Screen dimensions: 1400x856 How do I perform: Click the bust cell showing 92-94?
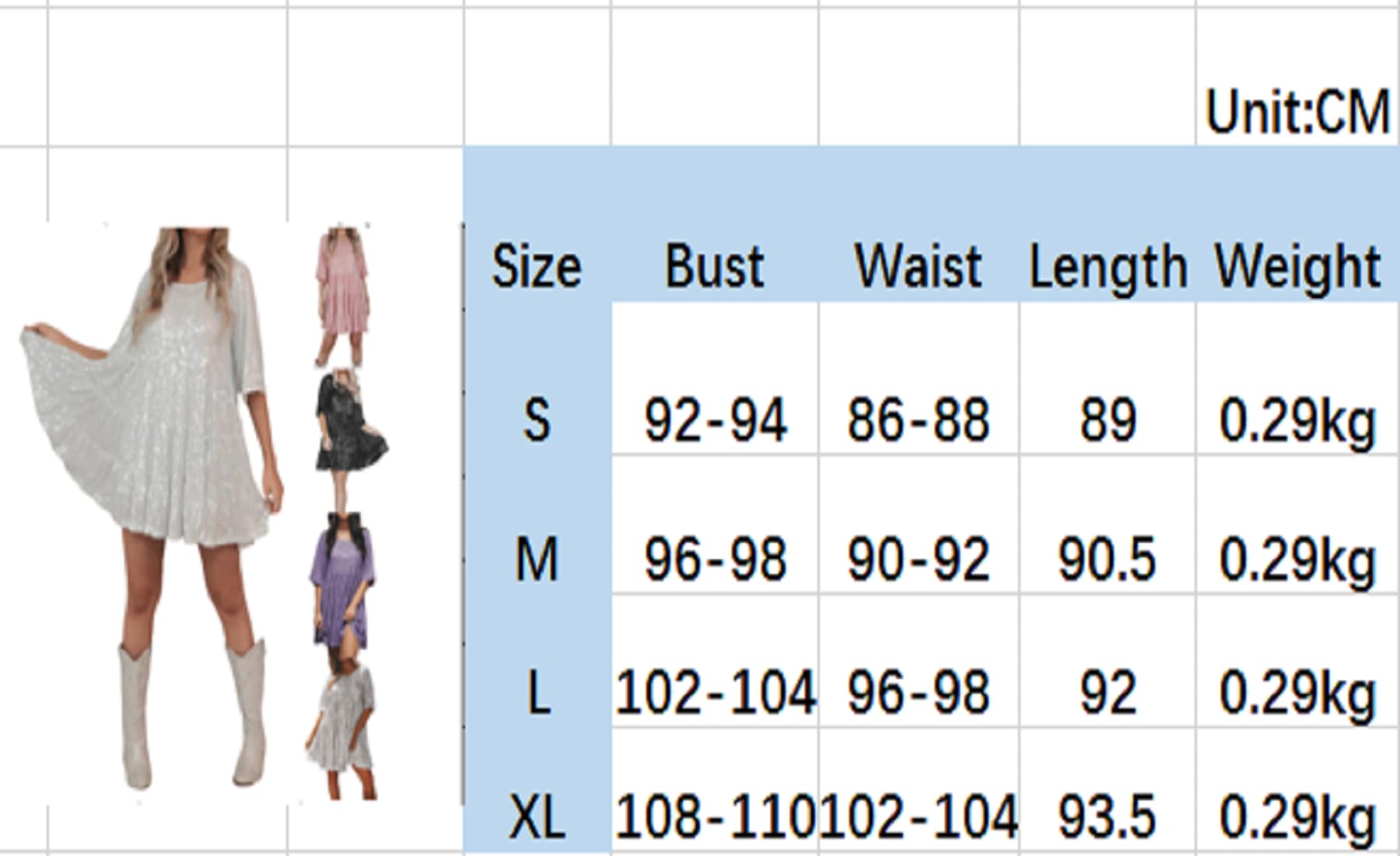click(715, 421)
